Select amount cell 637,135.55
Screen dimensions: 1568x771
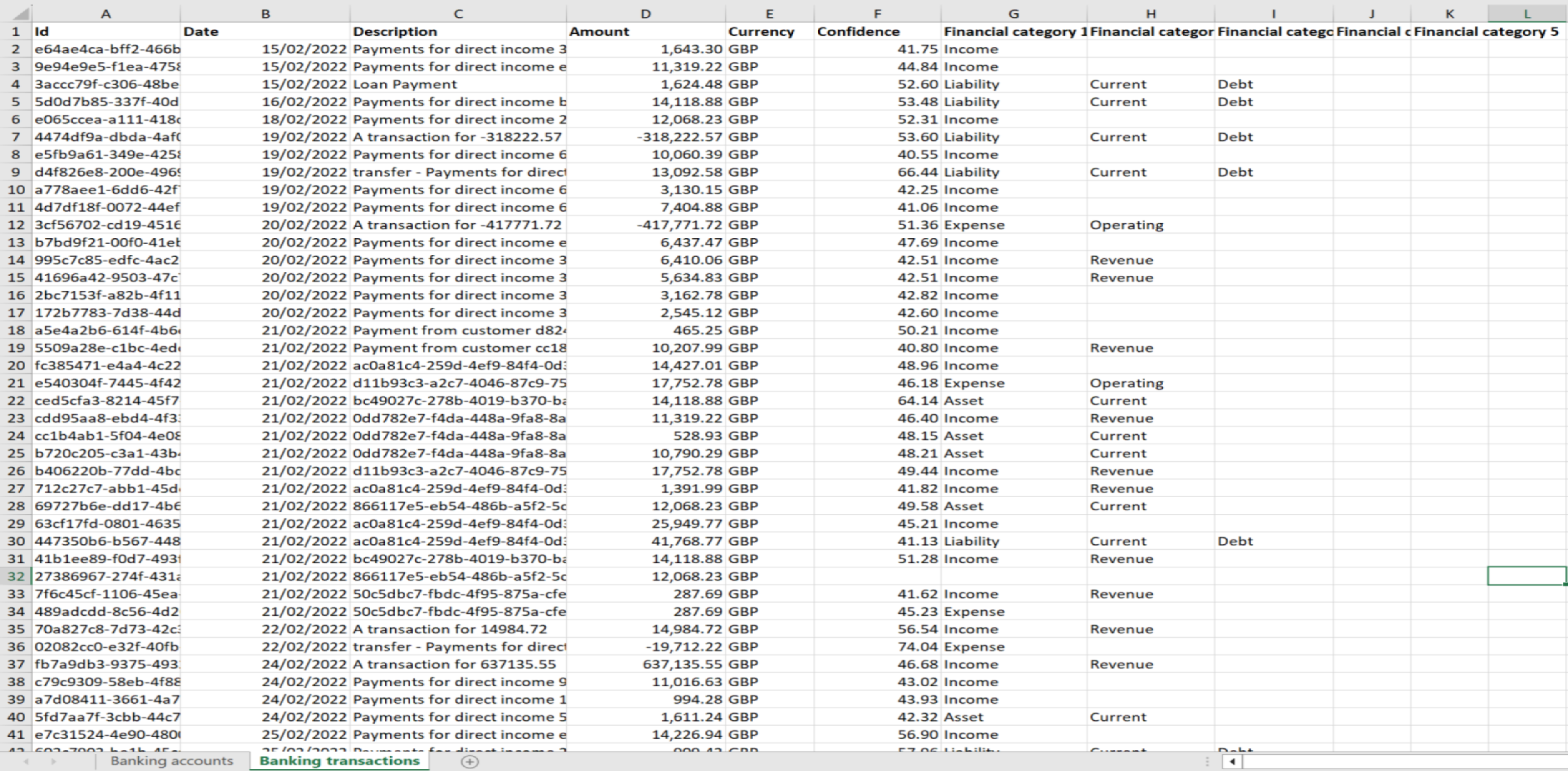pos(646,664)
